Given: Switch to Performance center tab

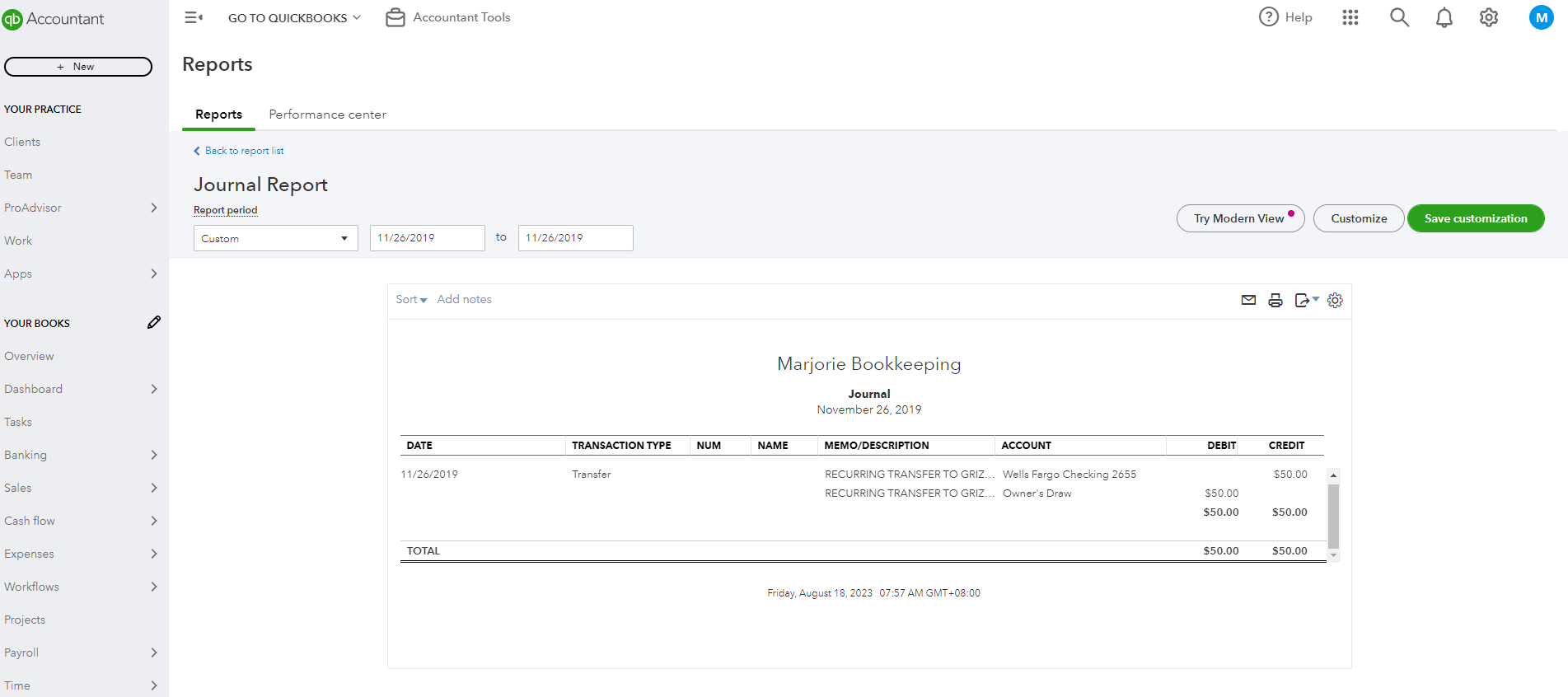Looking at the screenshot, I should point(327,115).
